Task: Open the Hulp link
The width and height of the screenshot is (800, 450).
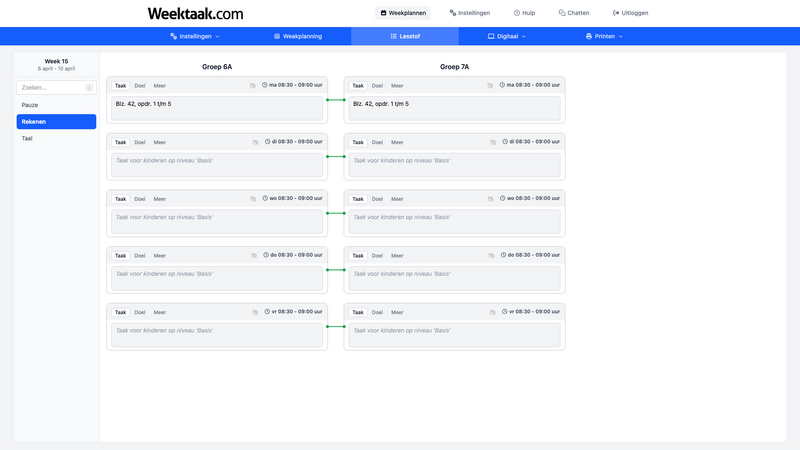Action: pyautogui.click(x=524, y=13)
